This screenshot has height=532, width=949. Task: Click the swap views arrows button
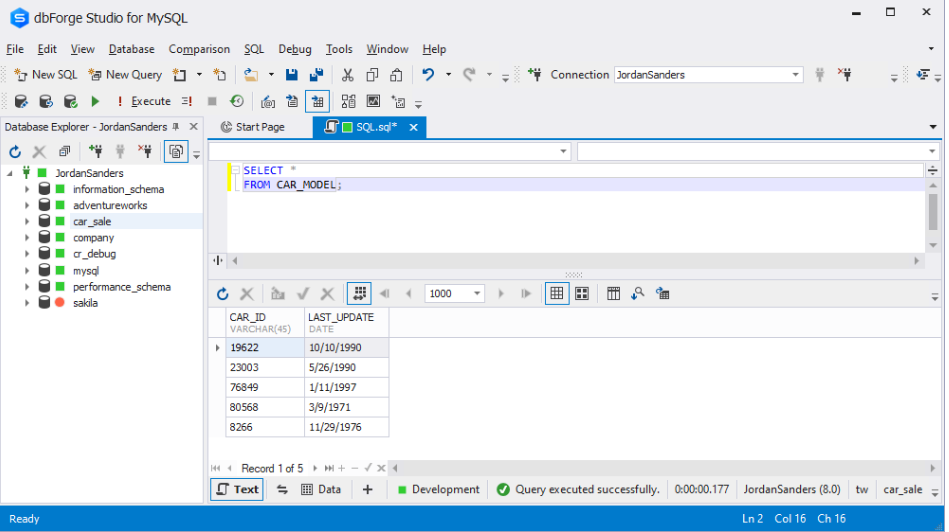tap(282, 489)
